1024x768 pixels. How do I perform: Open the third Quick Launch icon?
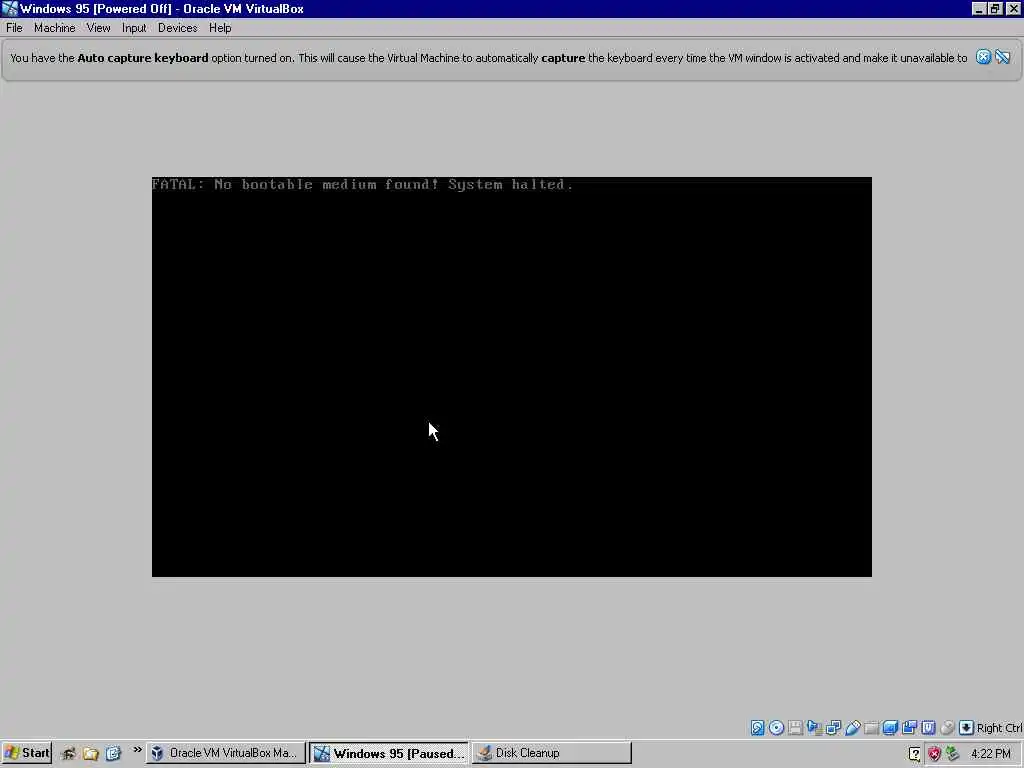click(x=113, y=753)
